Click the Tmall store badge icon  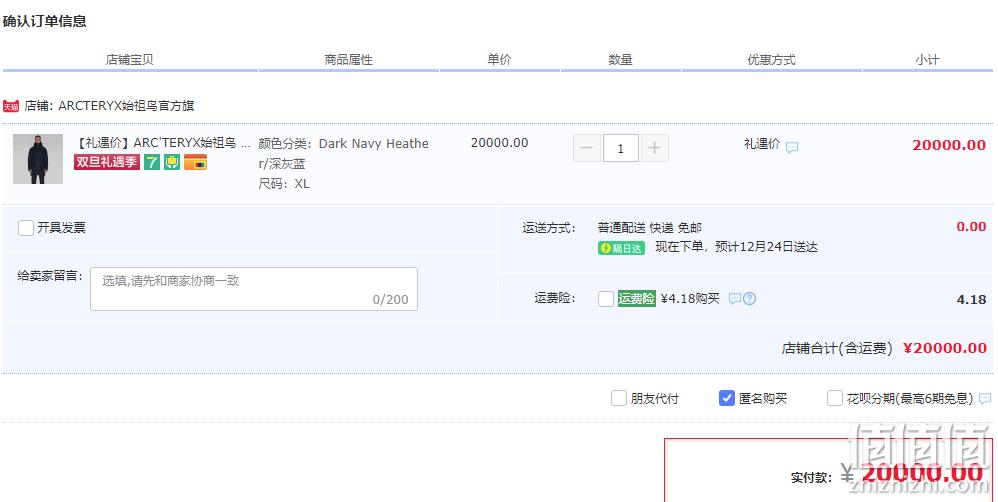tap(11, 106)
